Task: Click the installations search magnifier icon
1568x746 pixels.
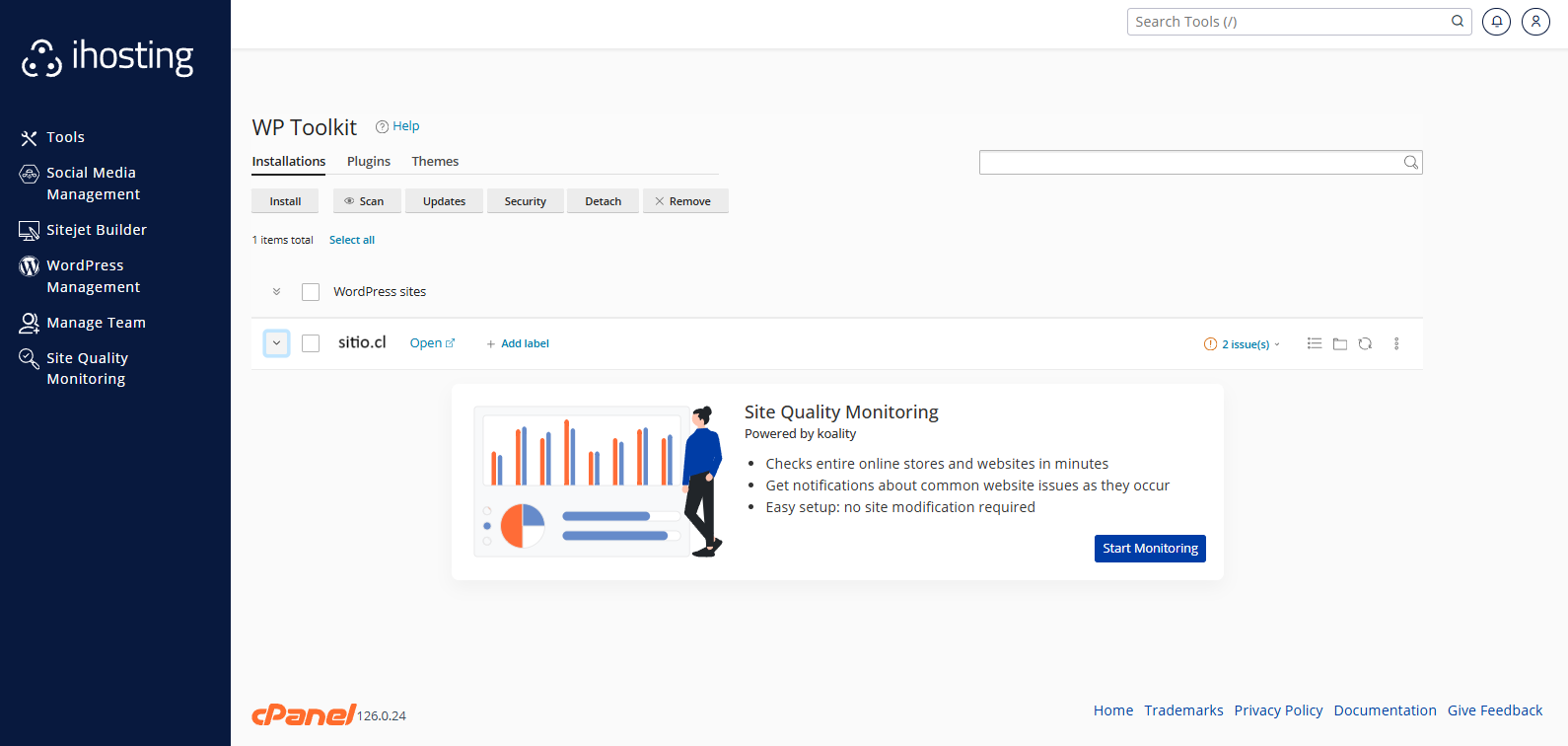Action: [x=1411, y=162]
